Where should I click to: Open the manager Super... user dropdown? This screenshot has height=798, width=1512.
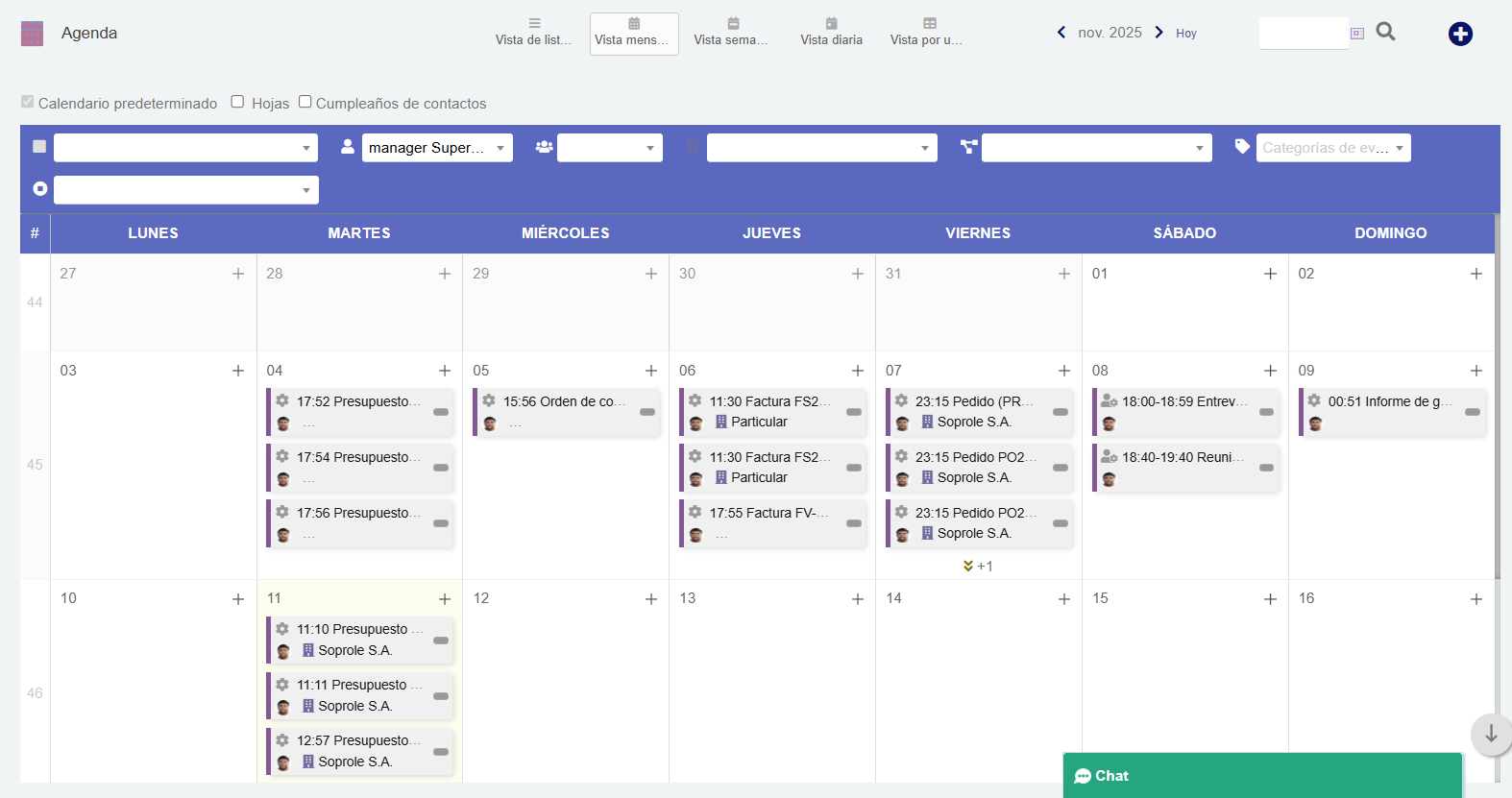437,148
